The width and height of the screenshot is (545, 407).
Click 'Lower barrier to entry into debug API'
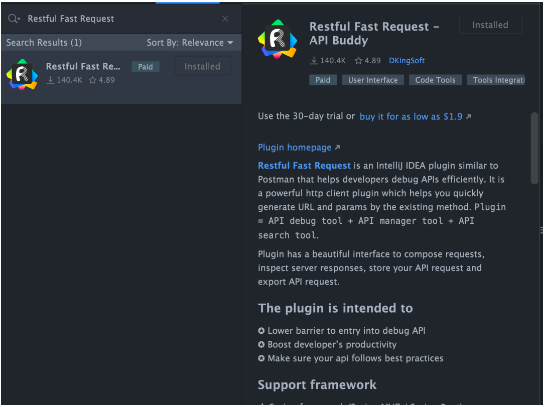[346, 331]
